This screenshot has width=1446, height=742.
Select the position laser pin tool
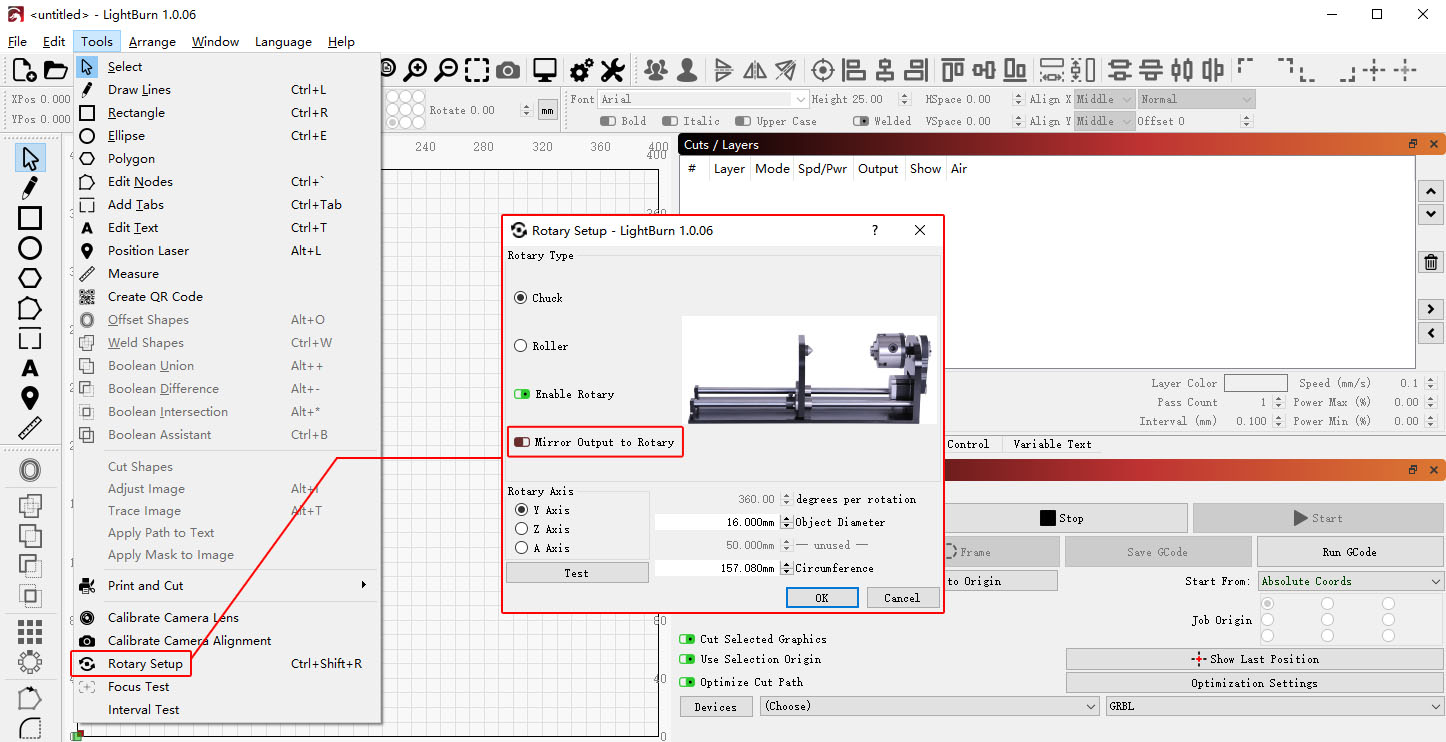pos(30,398)
